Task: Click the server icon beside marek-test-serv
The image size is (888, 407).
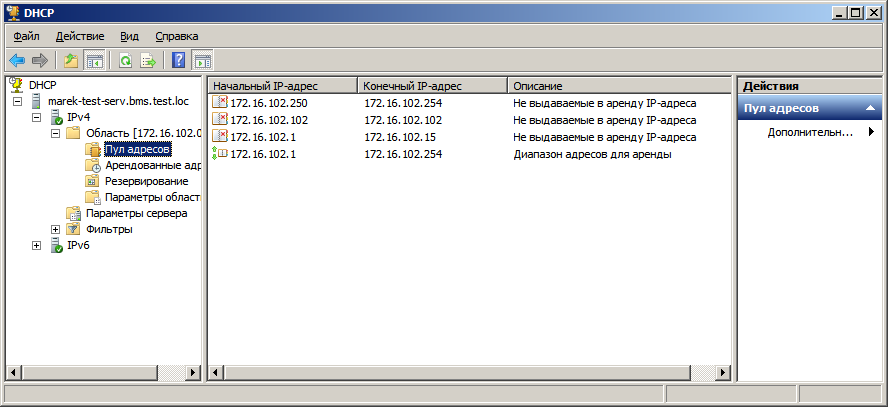Action: (36, 102)
